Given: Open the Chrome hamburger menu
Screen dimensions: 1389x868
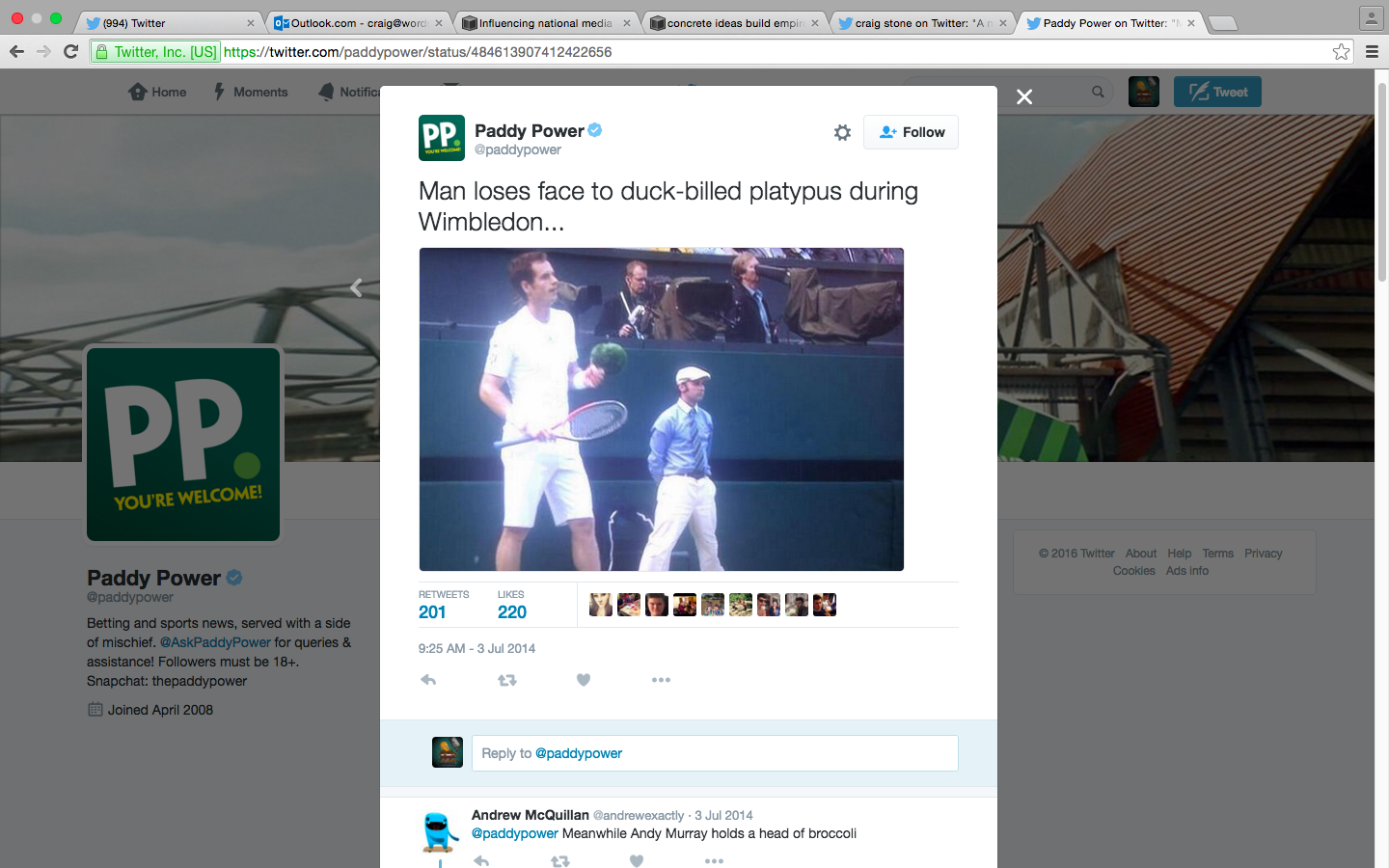Looking at the screenshot, I should click(1372, 52).
